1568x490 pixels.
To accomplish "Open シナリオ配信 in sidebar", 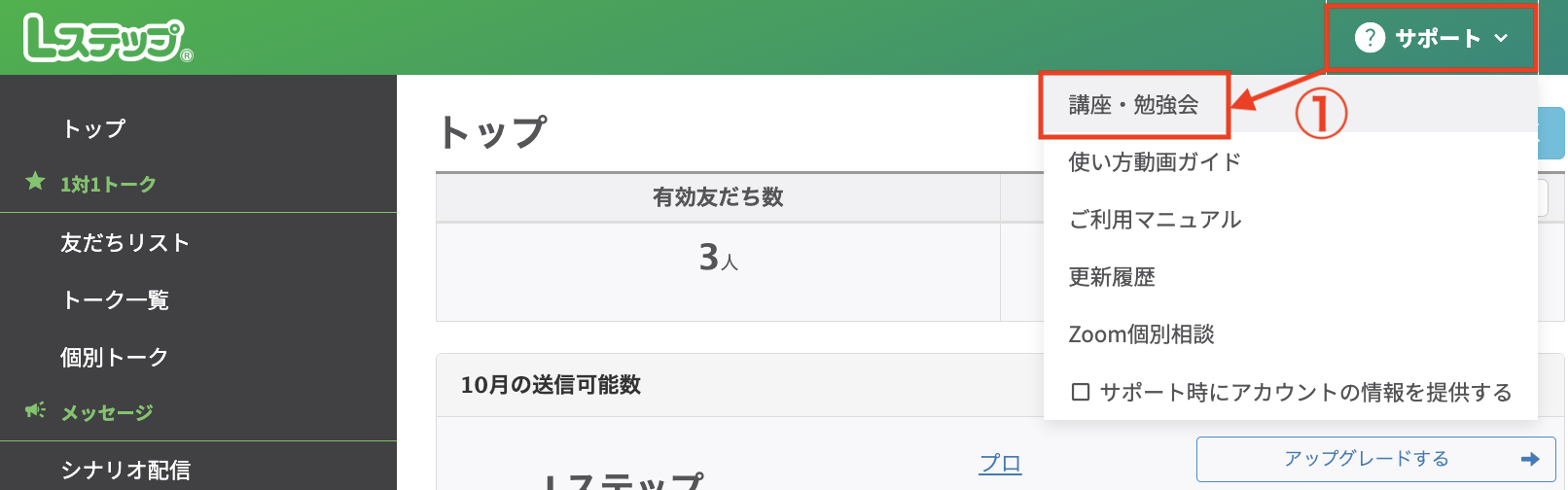I will 125,471.
